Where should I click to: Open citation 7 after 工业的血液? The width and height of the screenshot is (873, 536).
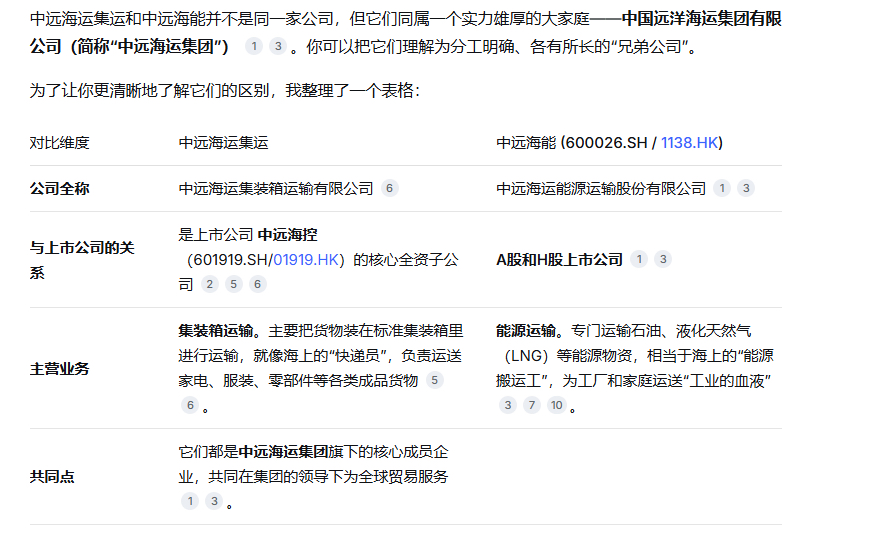(532, 405)
